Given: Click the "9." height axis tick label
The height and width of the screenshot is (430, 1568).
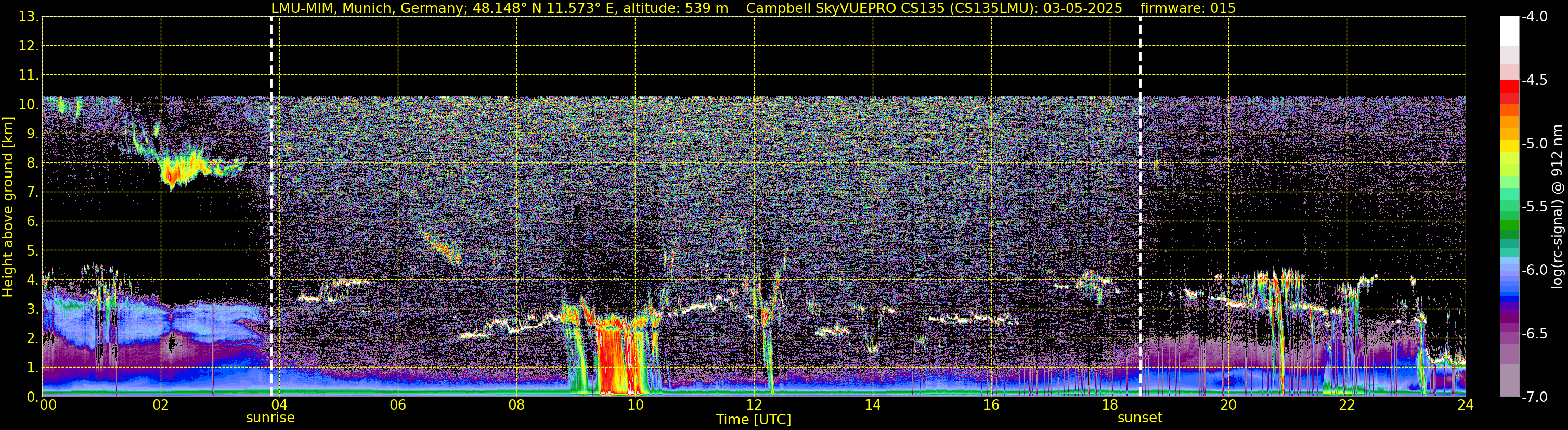Looking at the screenshot, I should point(33,134).
